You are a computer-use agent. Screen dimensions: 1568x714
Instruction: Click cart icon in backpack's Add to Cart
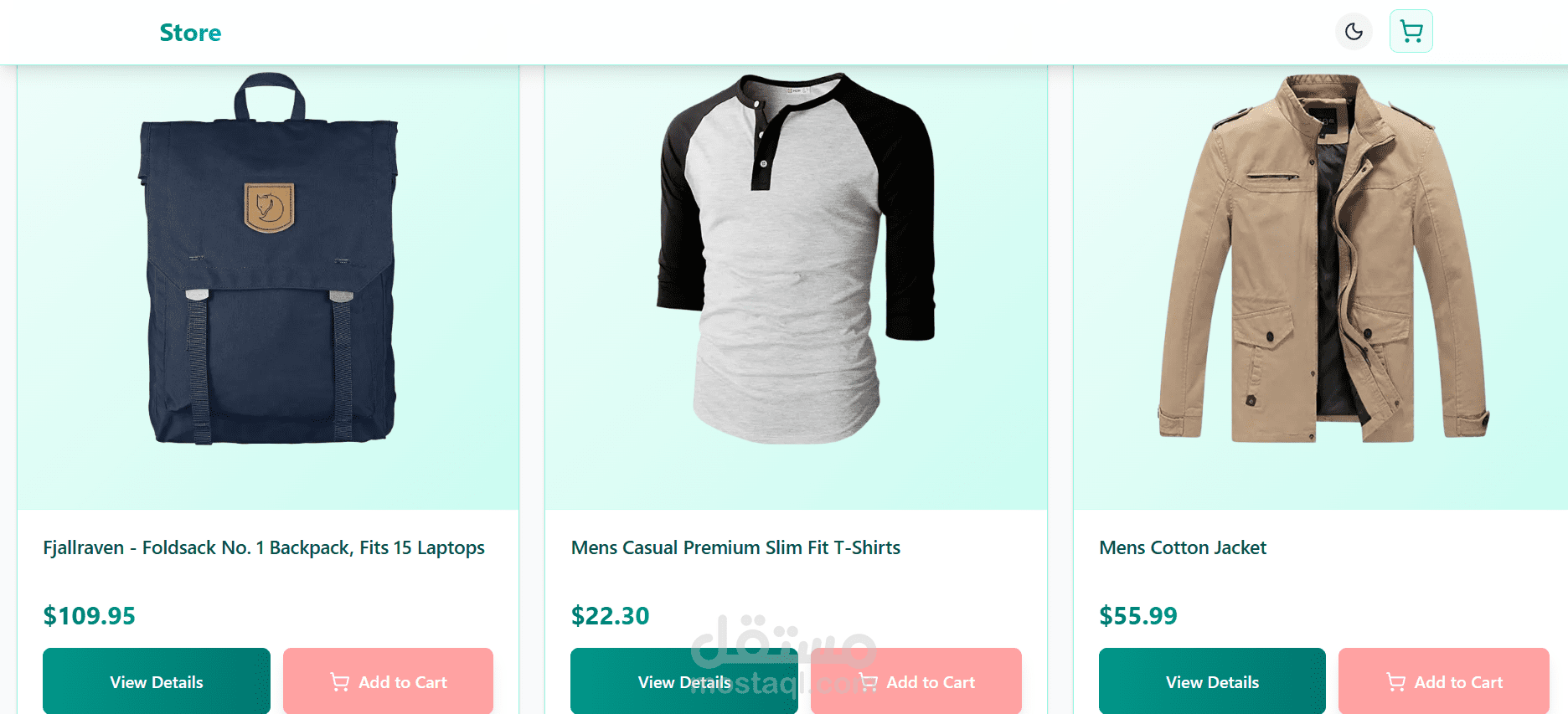(x=340, y=682)
